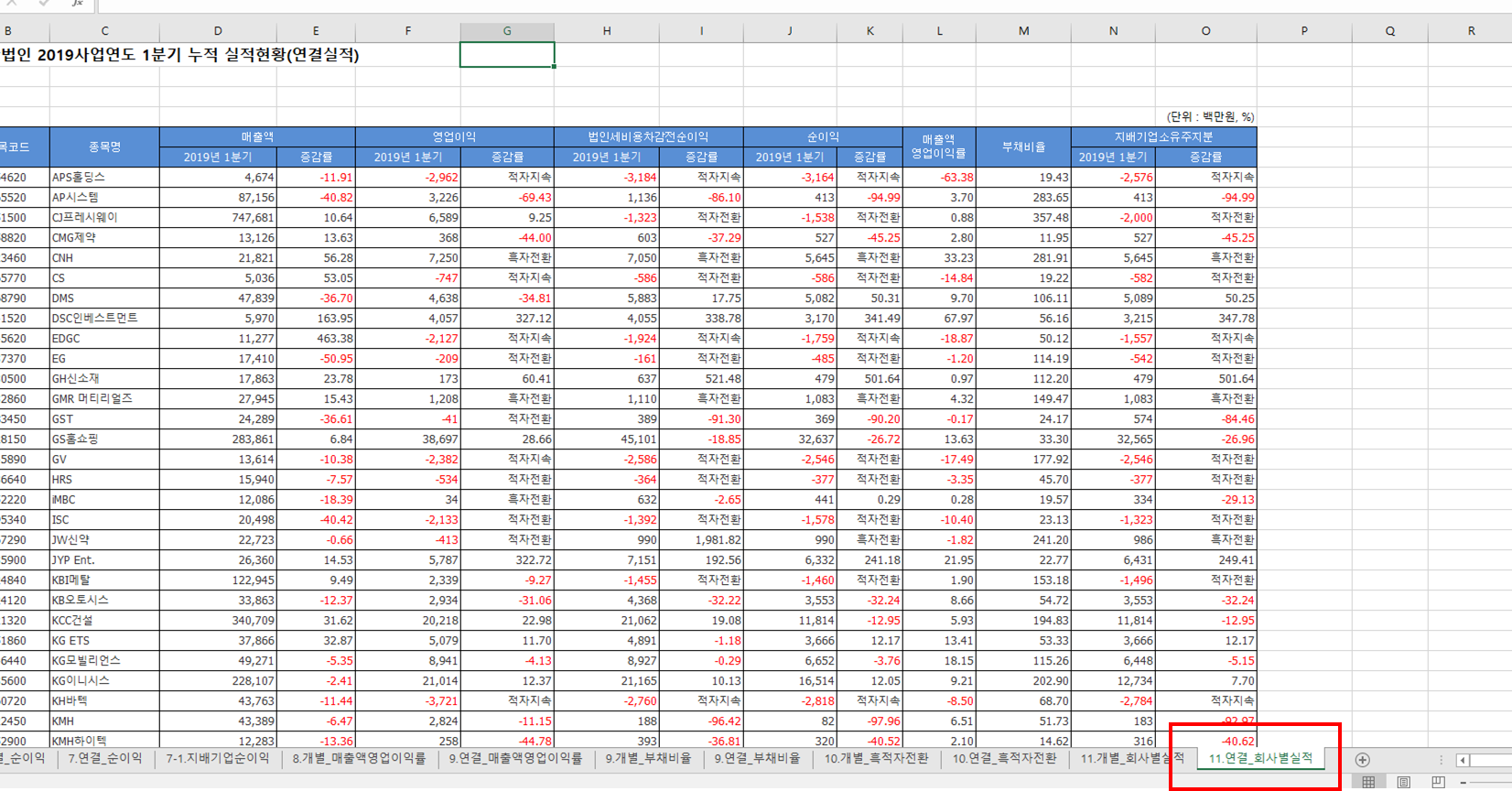Viewport: 1512px width, 791px height.
Task: Click the growth rate value 463.38
Action: [x=316, y=338]
